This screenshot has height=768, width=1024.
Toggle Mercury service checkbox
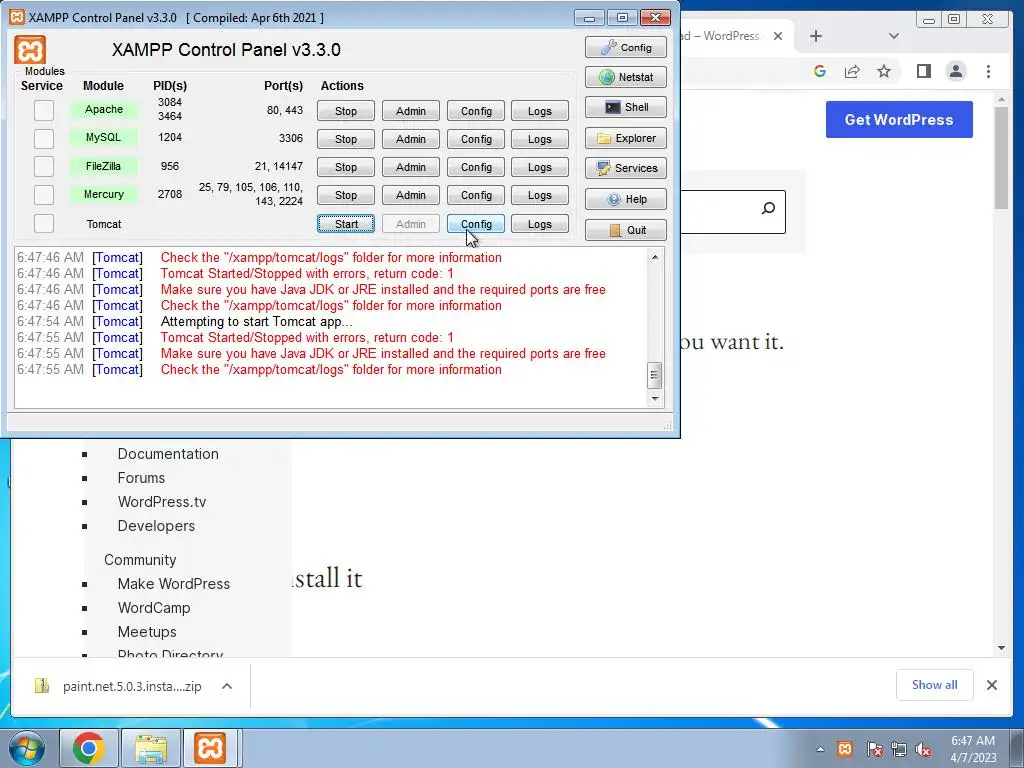[44, 194]
